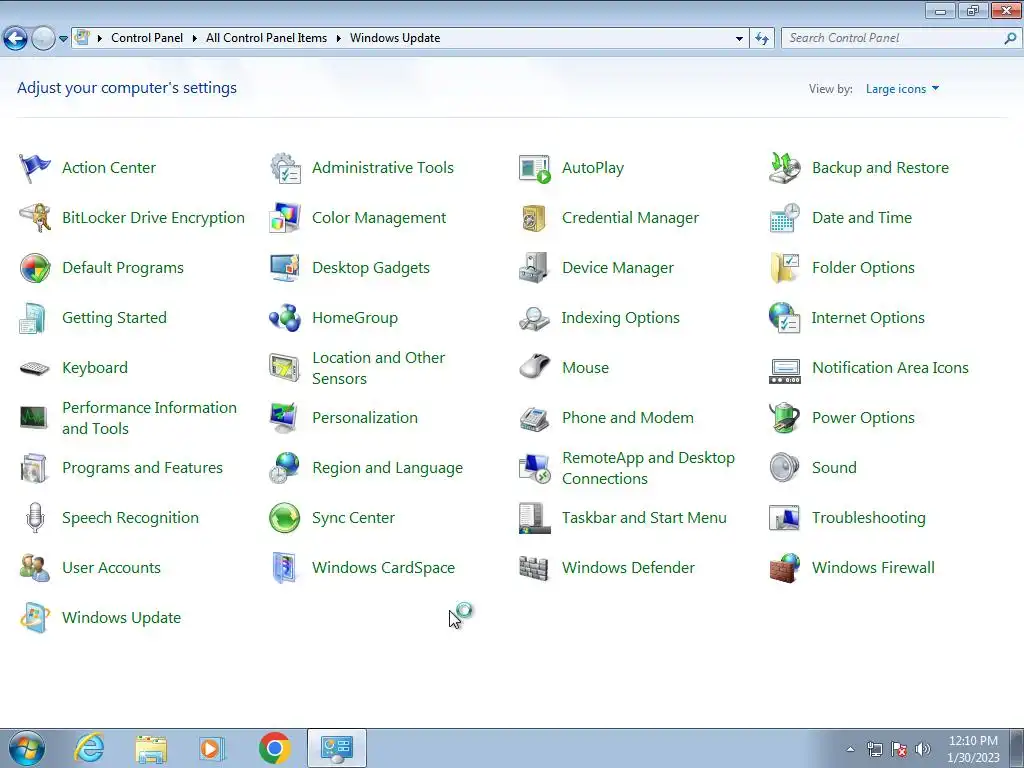Open the Windows Defender wall icon
The image size is (1024, 768).
(x=535, y=568)
